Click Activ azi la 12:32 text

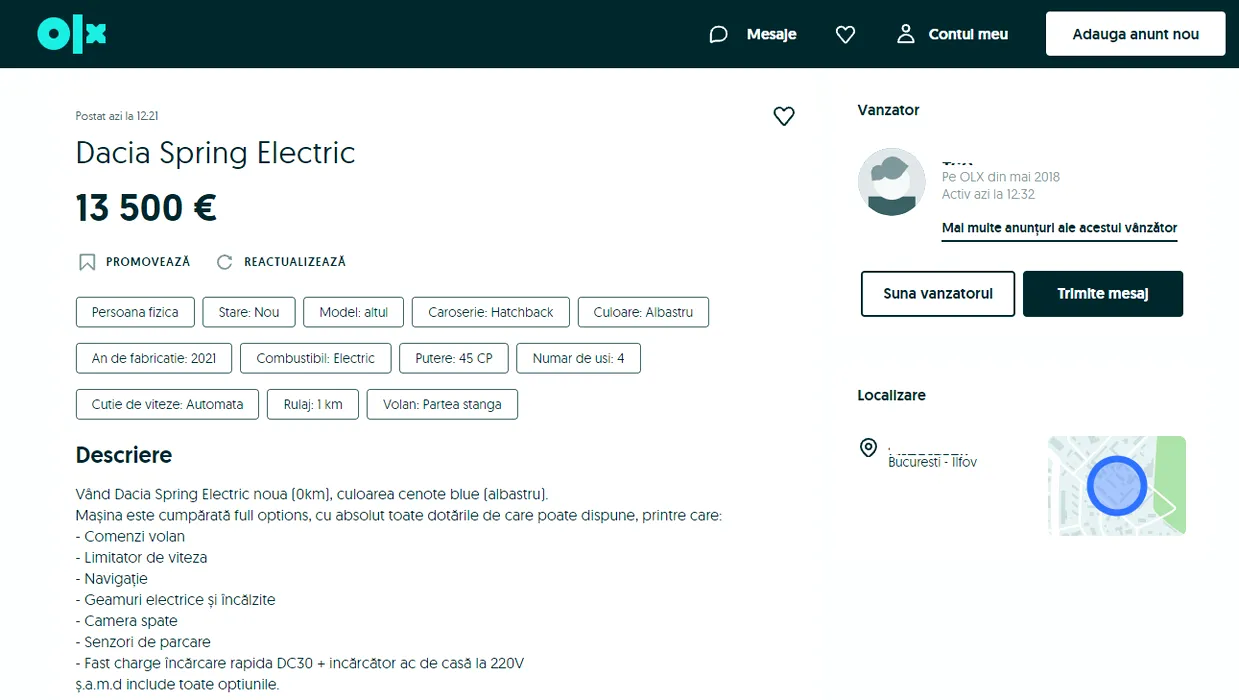click(988, 194)
